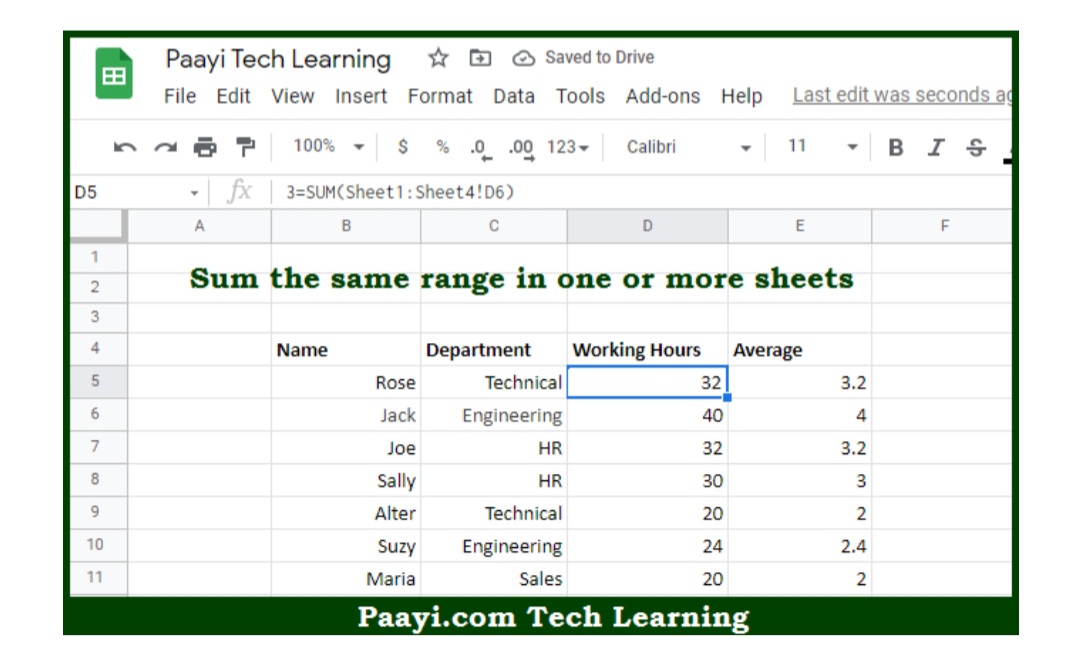This screenshot has width=1080, height=670.
Task: Open the Google Sheets home icon
Action: pos(114,73)
